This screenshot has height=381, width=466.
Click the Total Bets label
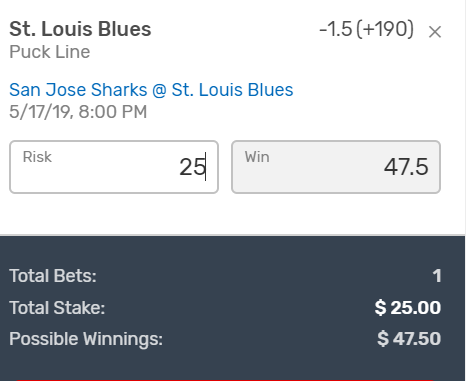click(x=53, y=276)
